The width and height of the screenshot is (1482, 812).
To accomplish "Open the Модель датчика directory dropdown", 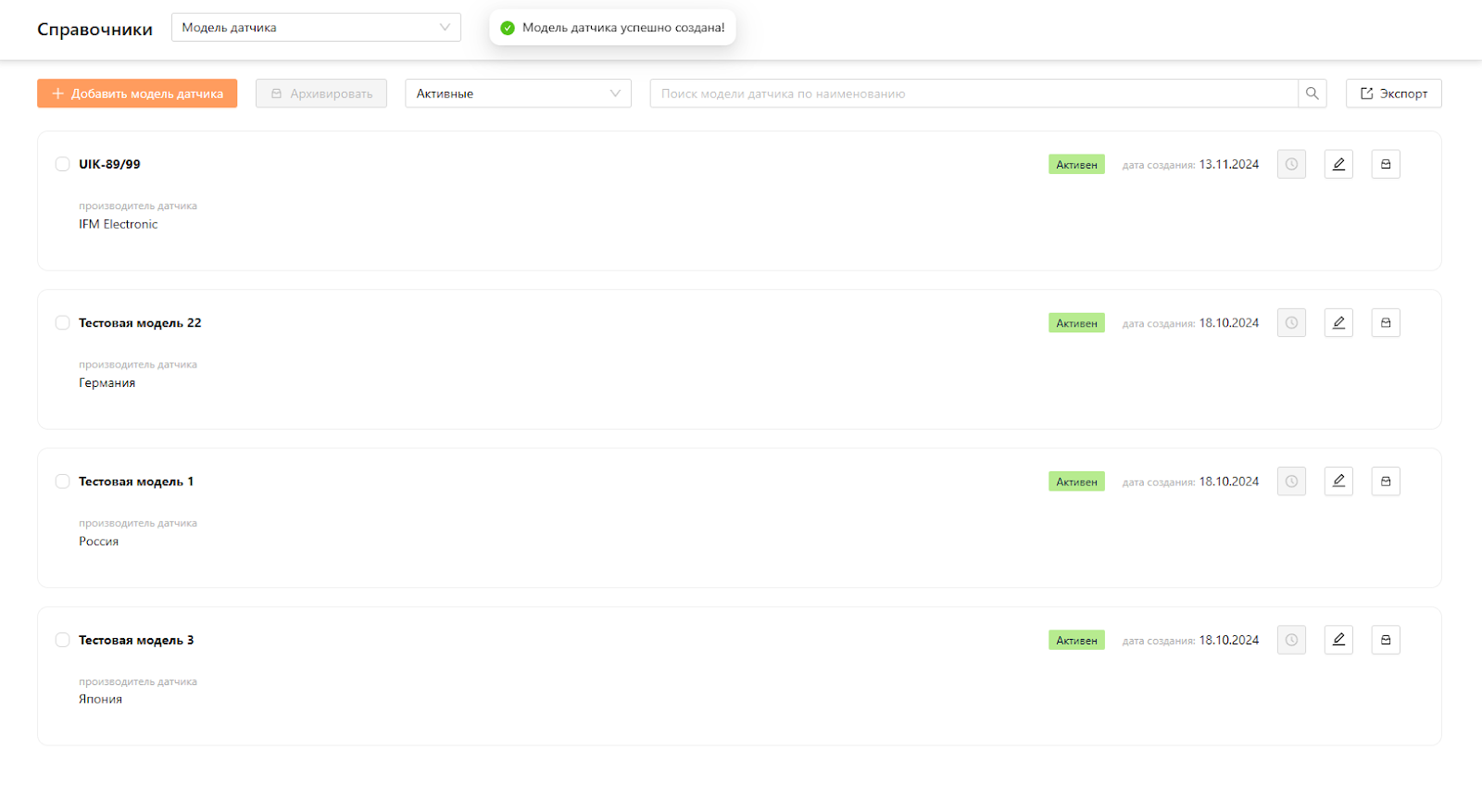I will 316,28.
